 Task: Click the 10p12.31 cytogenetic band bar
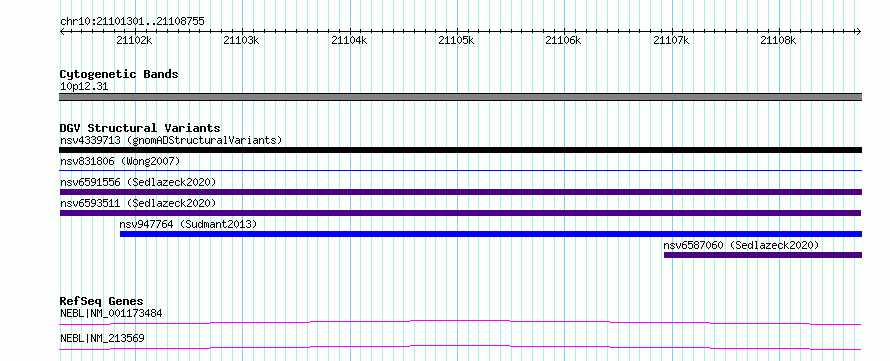click(x=460, y=97)
